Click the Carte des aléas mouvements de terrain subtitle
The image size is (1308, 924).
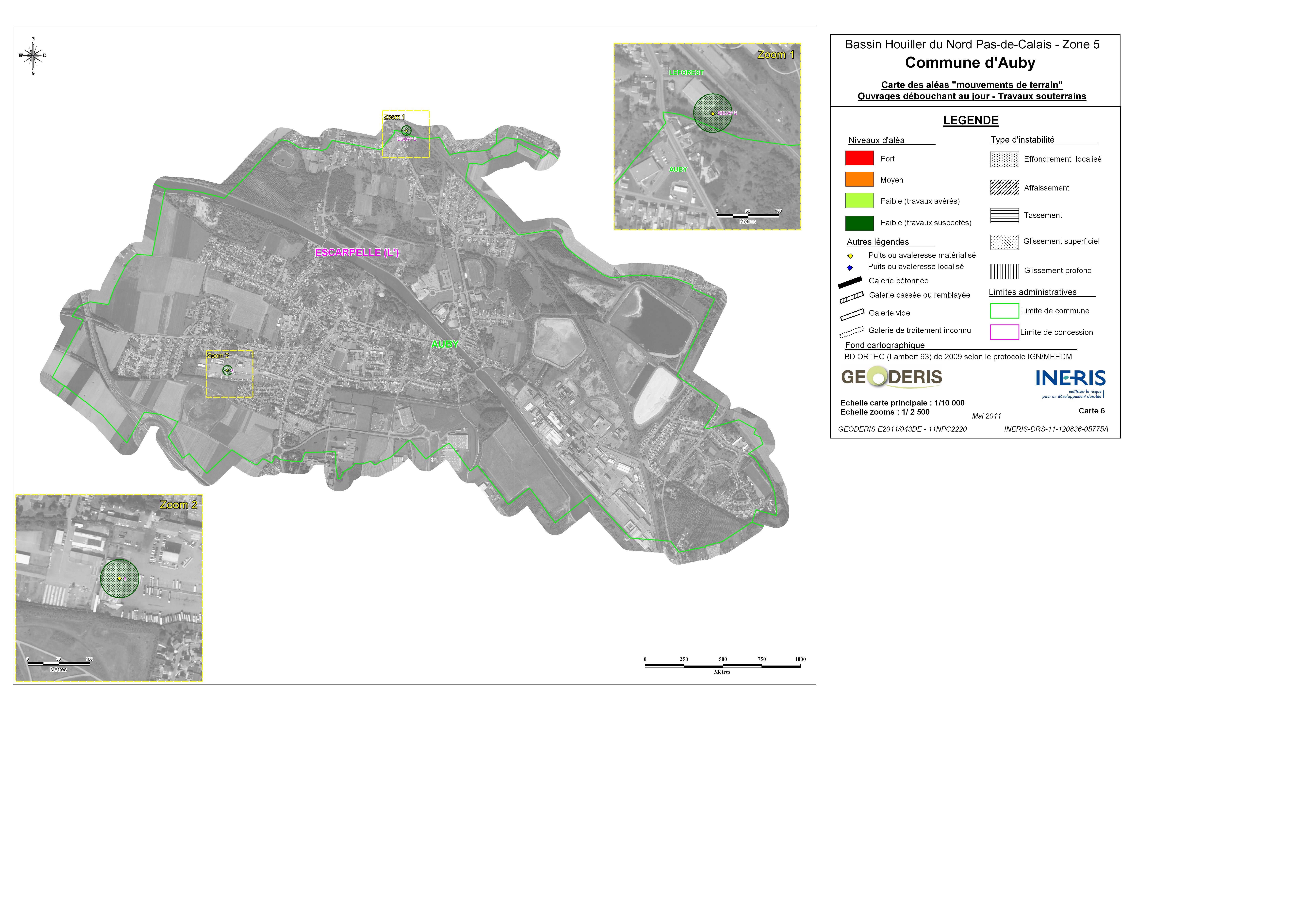click(x=972, y=85)
